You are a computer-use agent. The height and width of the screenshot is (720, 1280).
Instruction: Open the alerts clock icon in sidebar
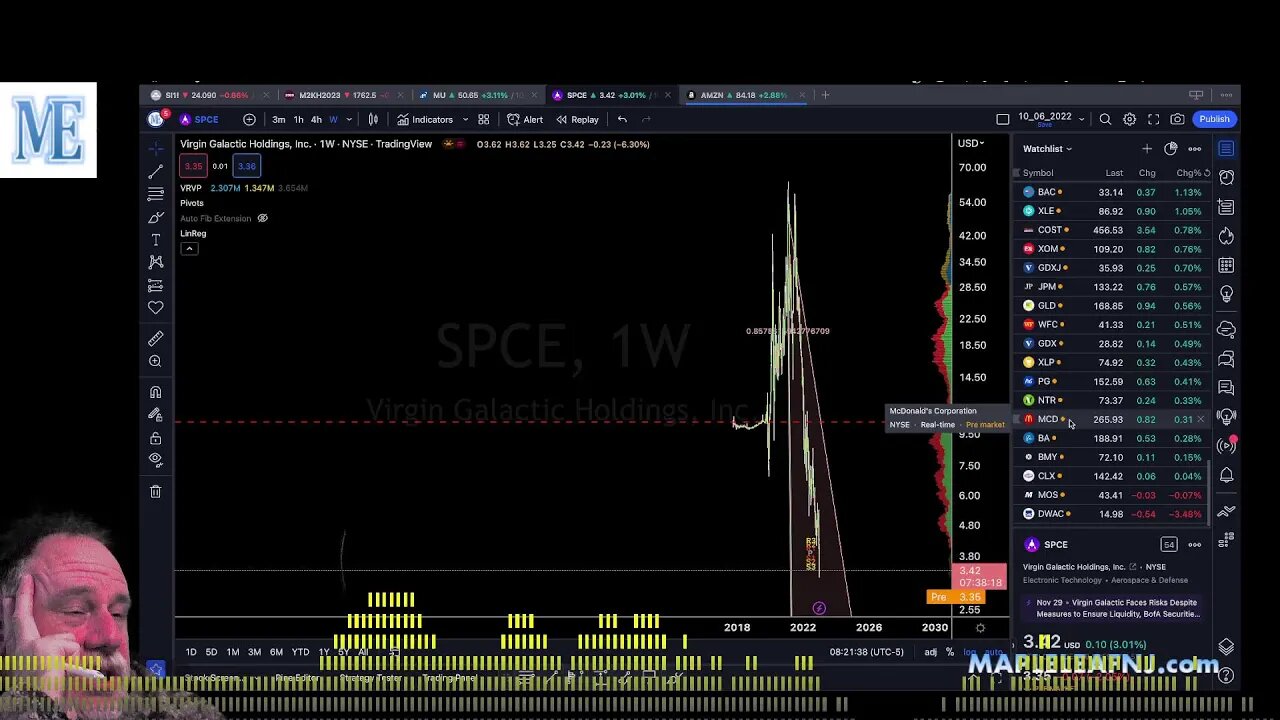1226,177
